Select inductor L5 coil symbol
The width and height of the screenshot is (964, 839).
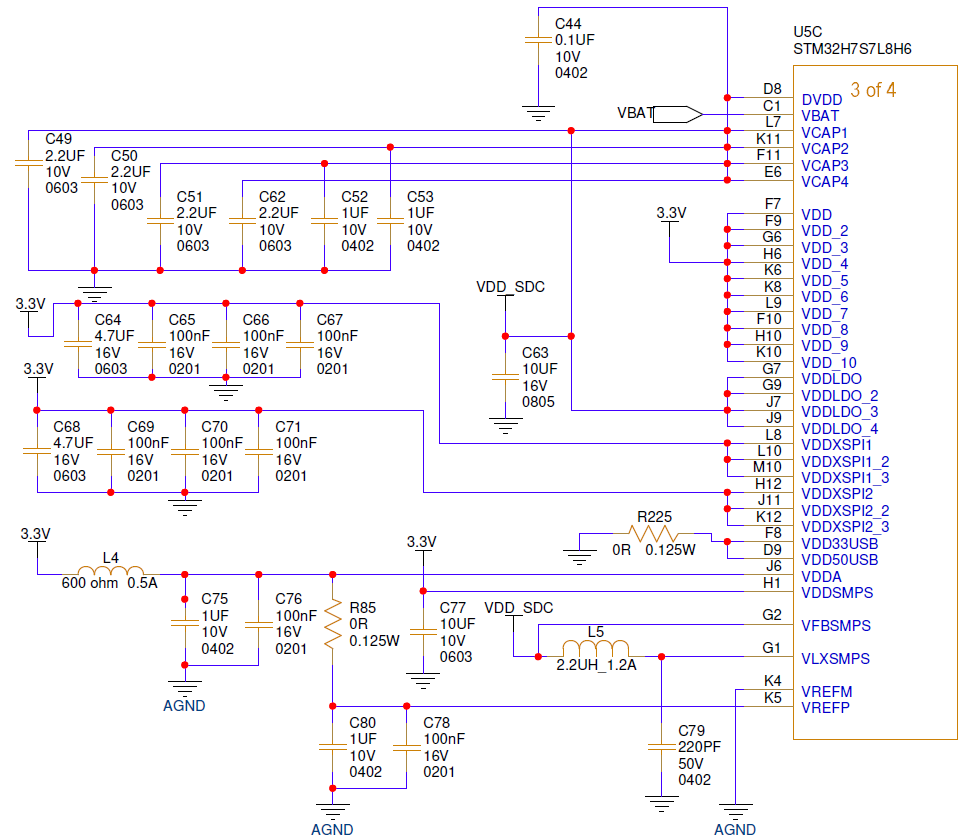[596, 649]
